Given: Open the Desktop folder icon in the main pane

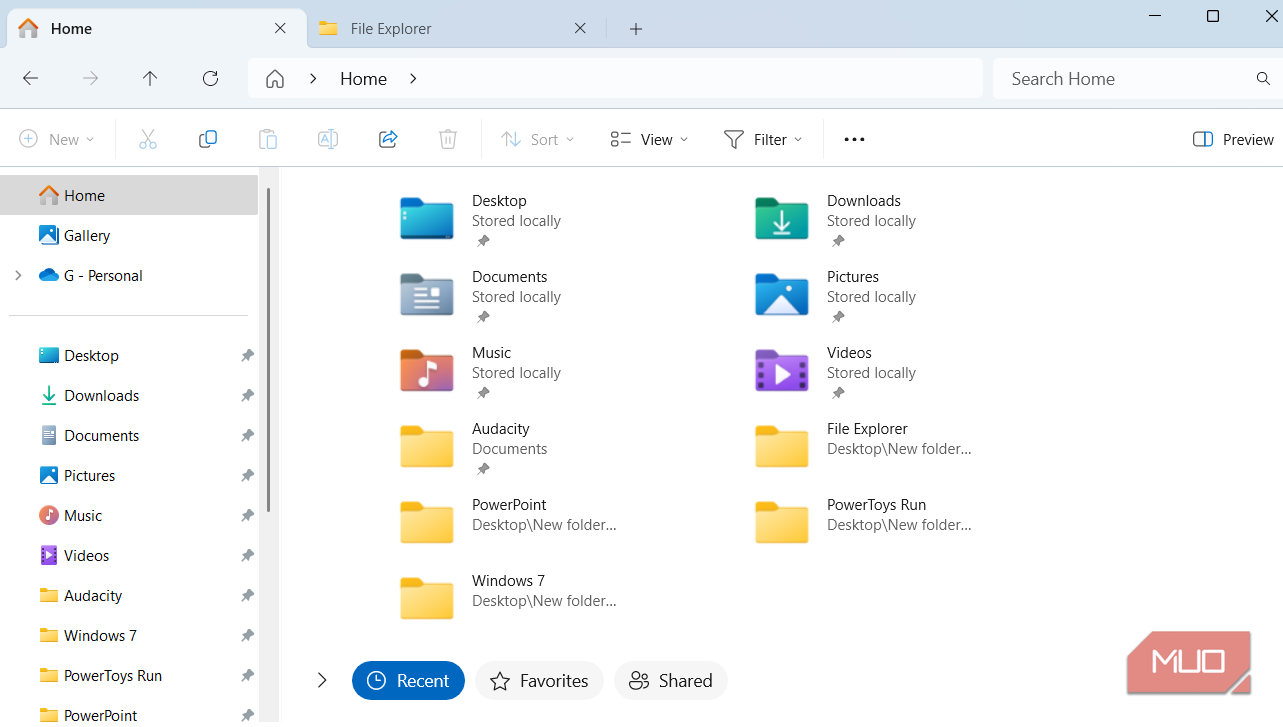Looking at the screenshot, I should pyautogui.click(x=427, y=219).
